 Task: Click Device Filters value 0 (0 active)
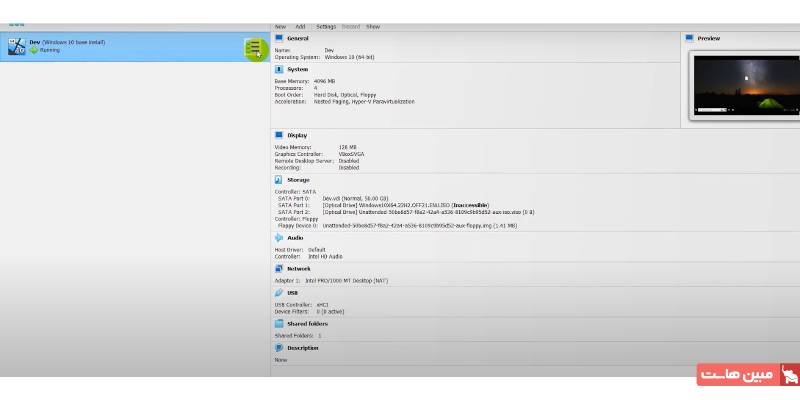click(x=330, y=312)
